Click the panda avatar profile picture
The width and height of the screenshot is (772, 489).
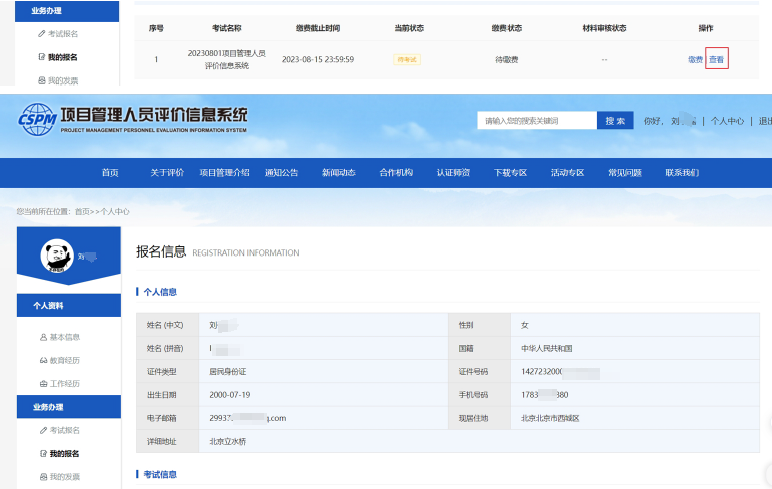pyautogui.click(x=58, y=256)
